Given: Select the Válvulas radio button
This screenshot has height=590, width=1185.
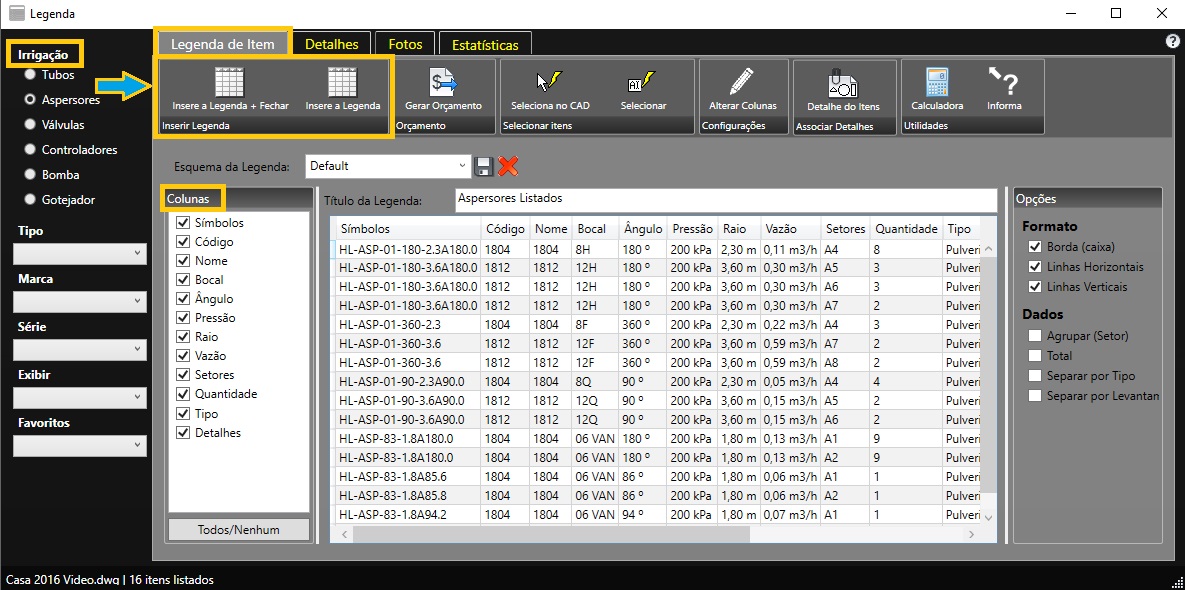Looking at the screenshot, I should pyautogui.click(x=31, y=125).
